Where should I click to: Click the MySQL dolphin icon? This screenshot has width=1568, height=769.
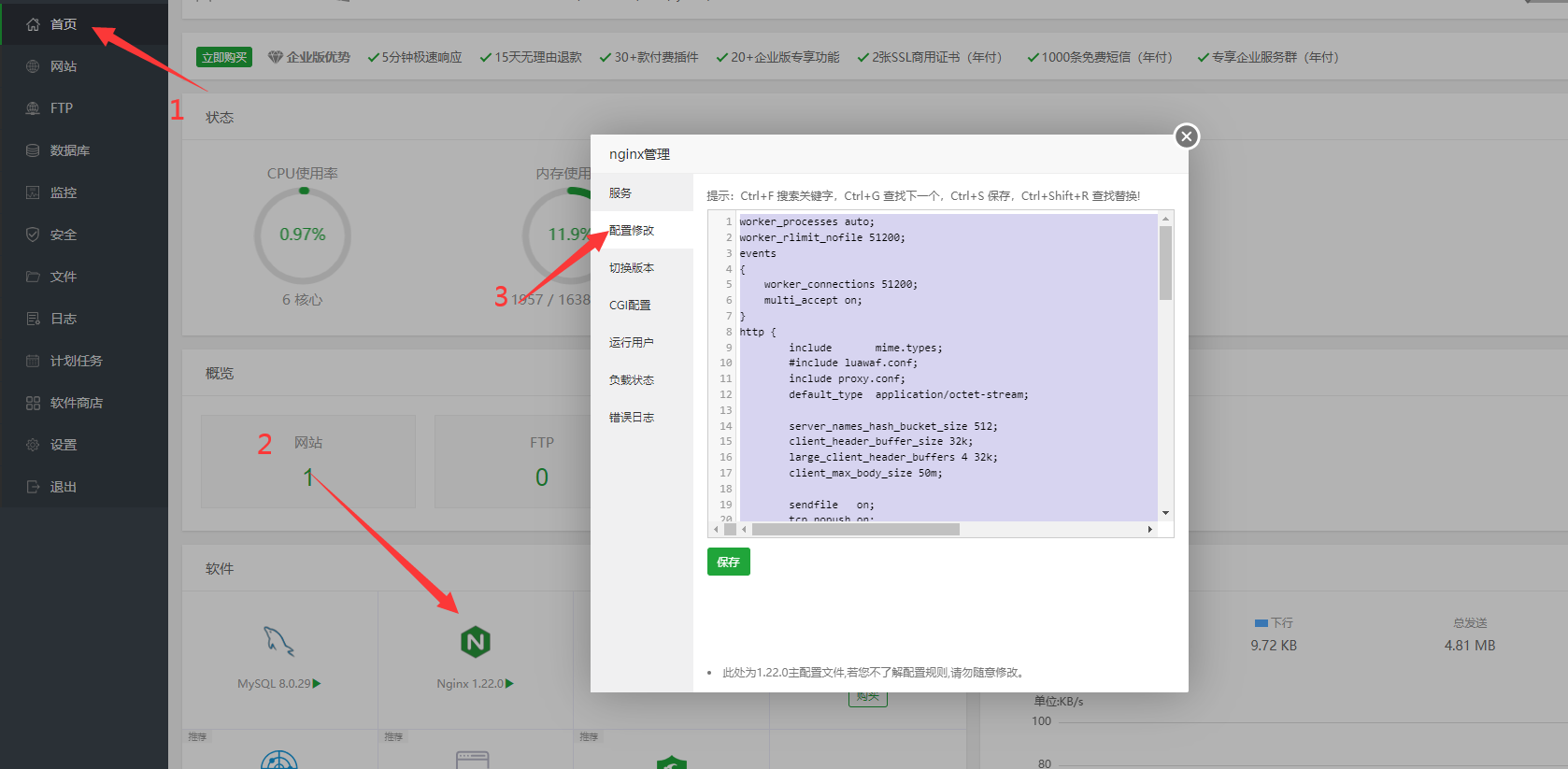click(x=278, y=641)
